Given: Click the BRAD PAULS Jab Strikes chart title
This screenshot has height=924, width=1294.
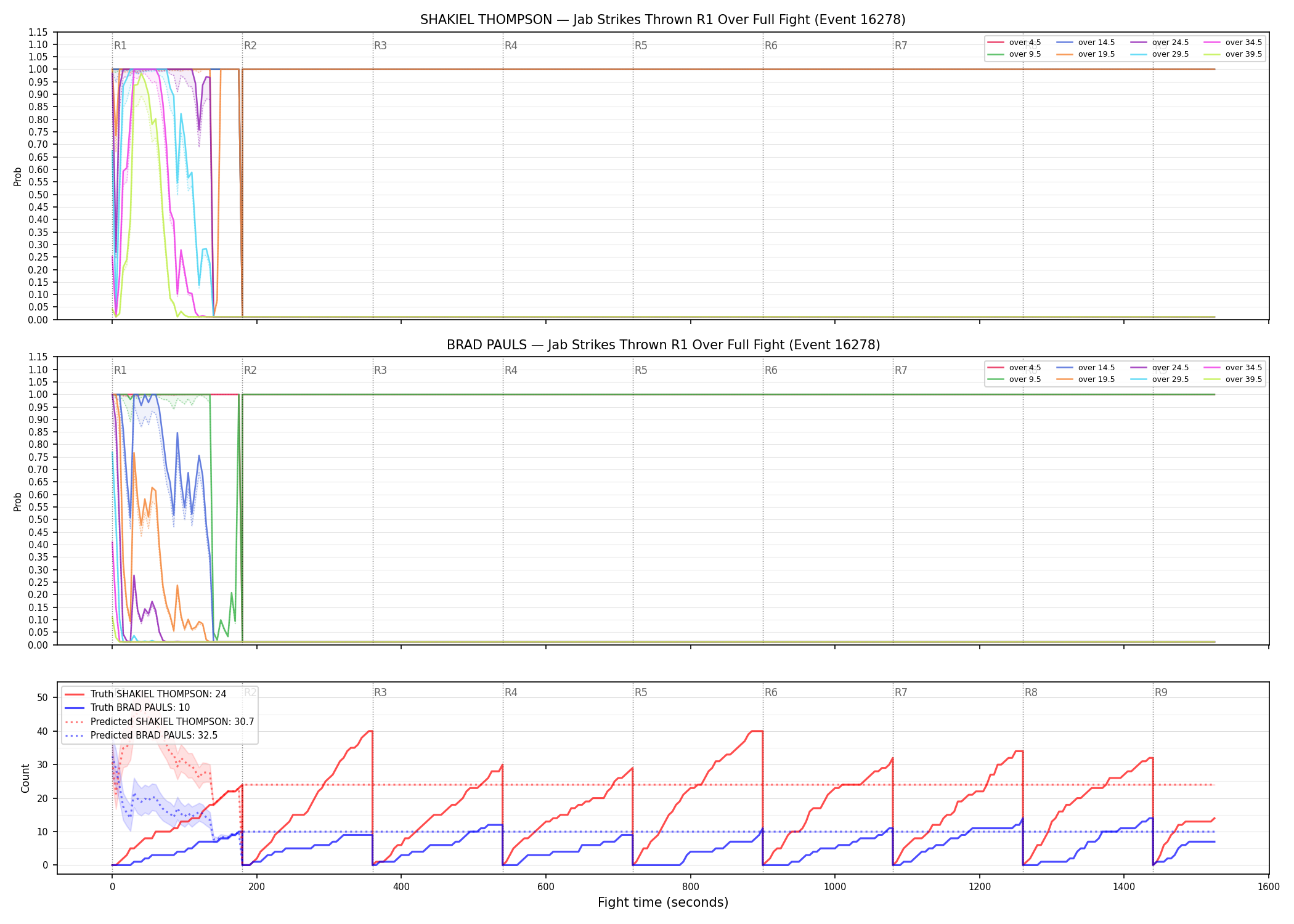Looking at the screenshot, I should pyautogui.click(x=663, y=345).
